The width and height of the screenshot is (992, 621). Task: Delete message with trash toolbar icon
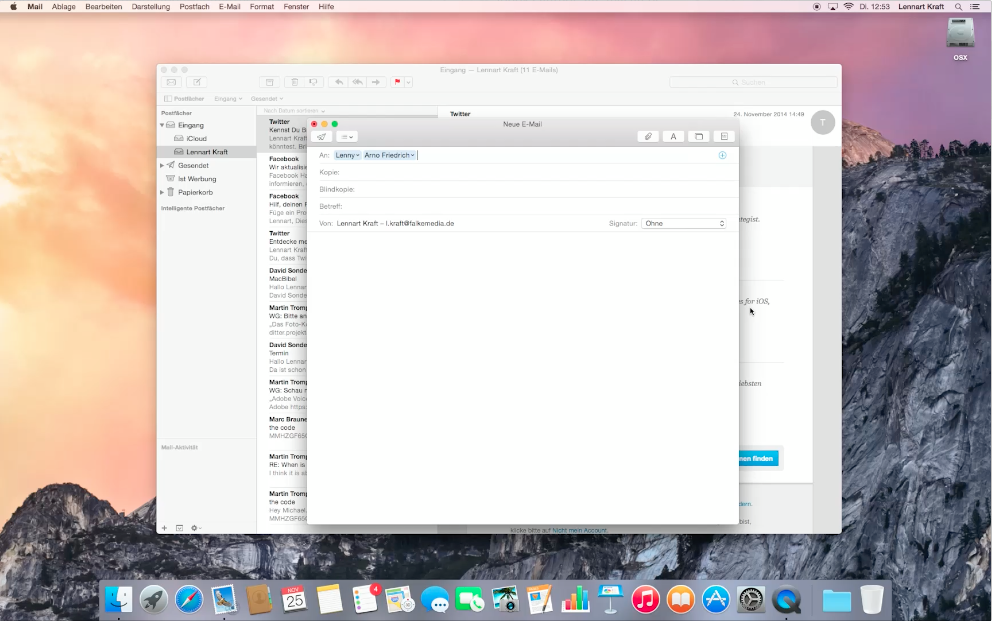294,82
